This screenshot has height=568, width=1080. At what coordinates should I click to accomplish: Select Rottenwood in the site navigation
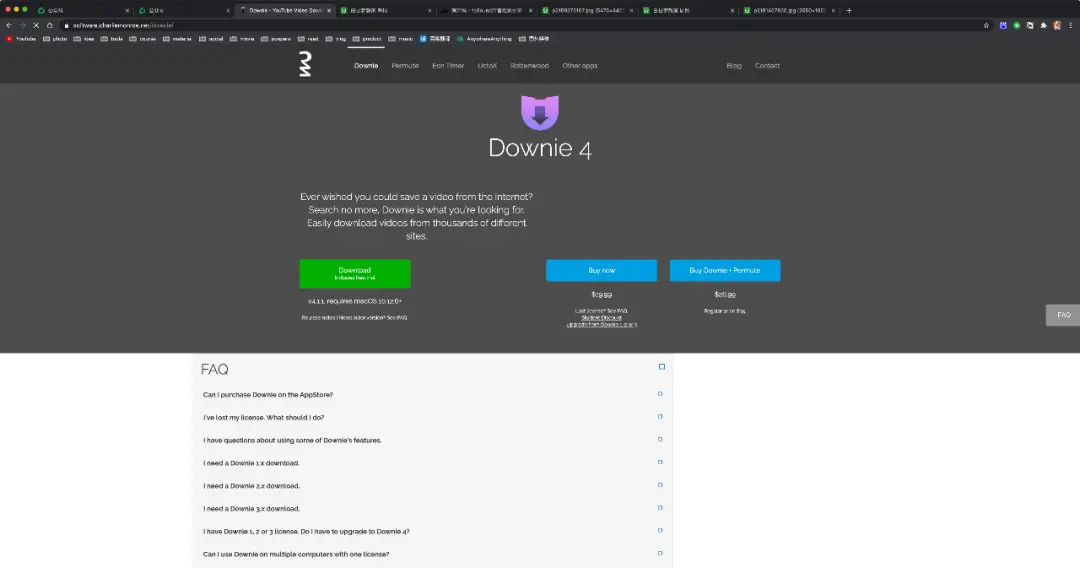pos(529,66)
